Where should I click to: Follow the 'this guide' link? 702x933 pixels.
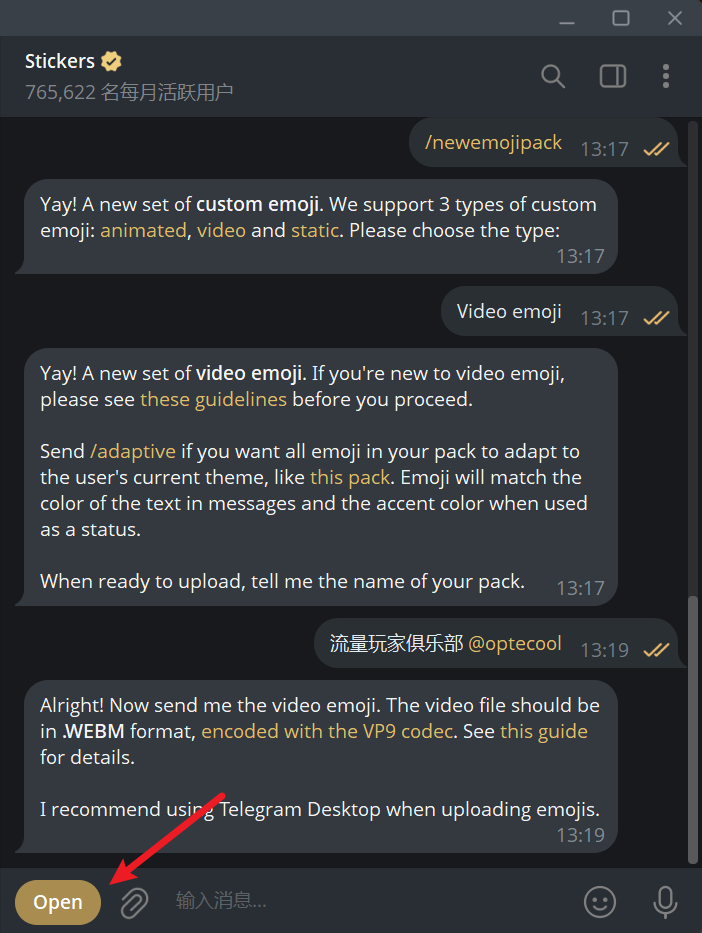[x=544, y=731]
